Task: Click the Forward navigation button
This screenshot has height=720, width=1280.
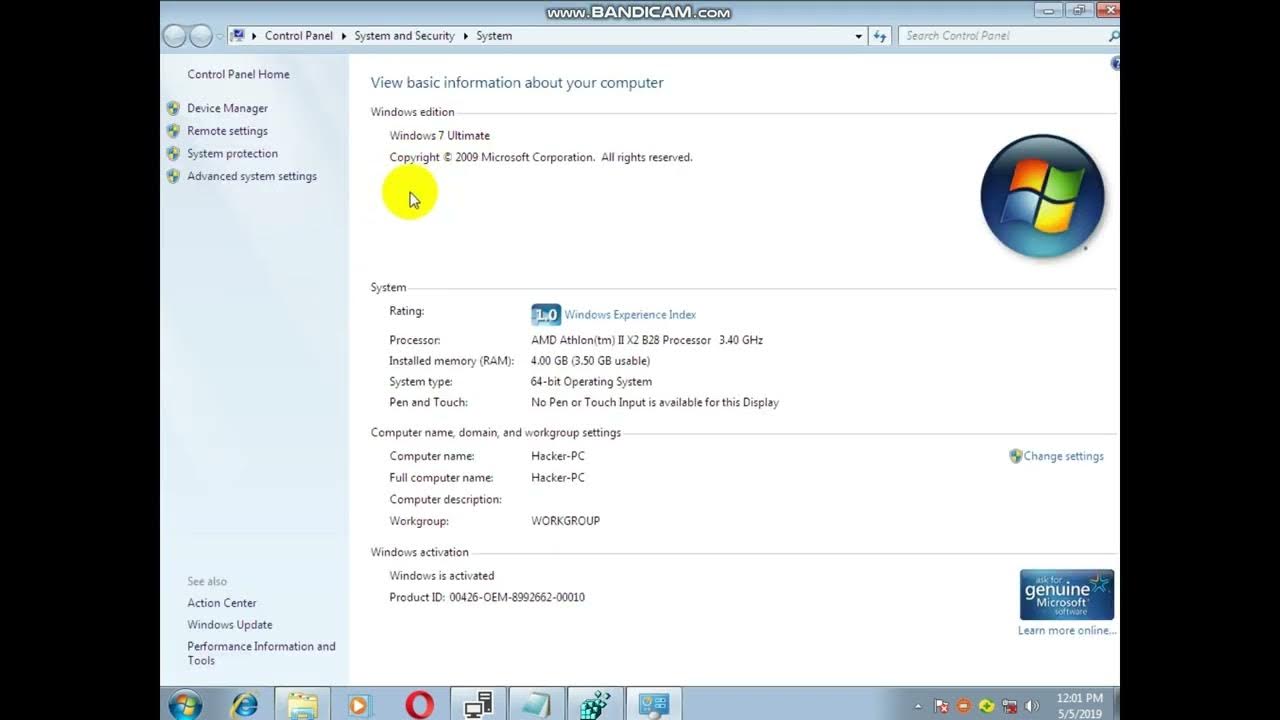Action: 201,36
